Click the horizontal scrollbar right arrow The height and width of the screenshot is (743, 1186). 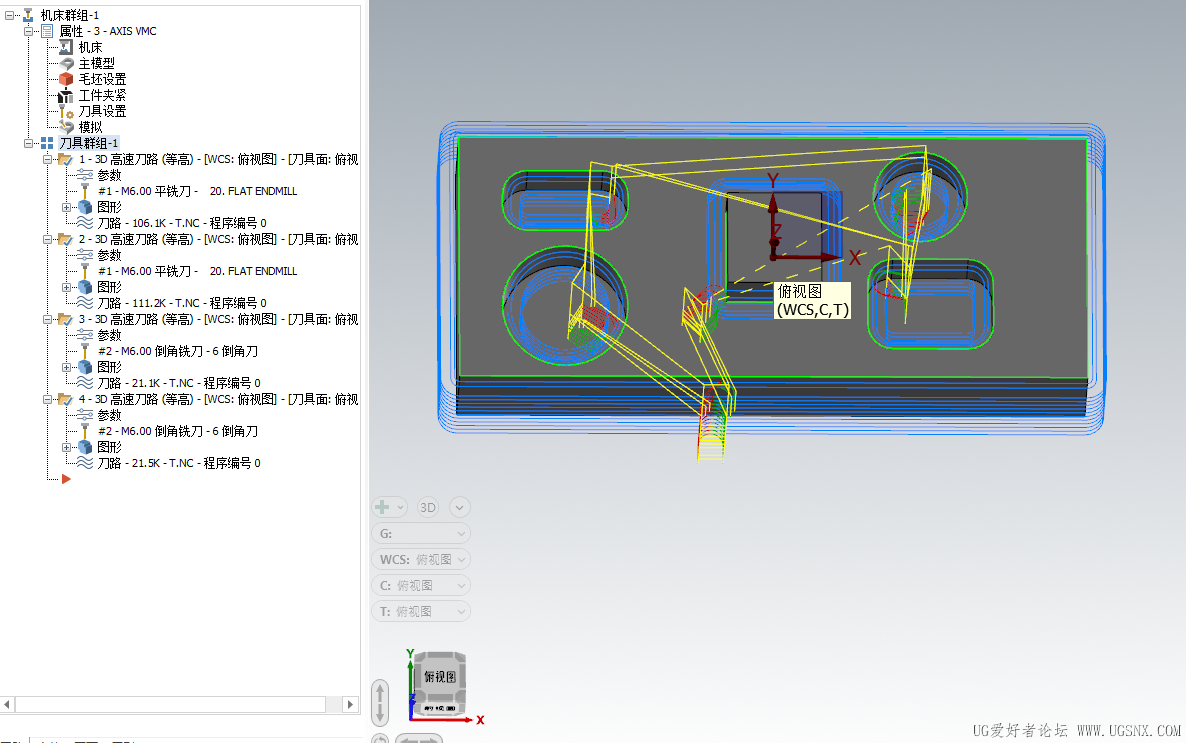click(x=351, y=704)
